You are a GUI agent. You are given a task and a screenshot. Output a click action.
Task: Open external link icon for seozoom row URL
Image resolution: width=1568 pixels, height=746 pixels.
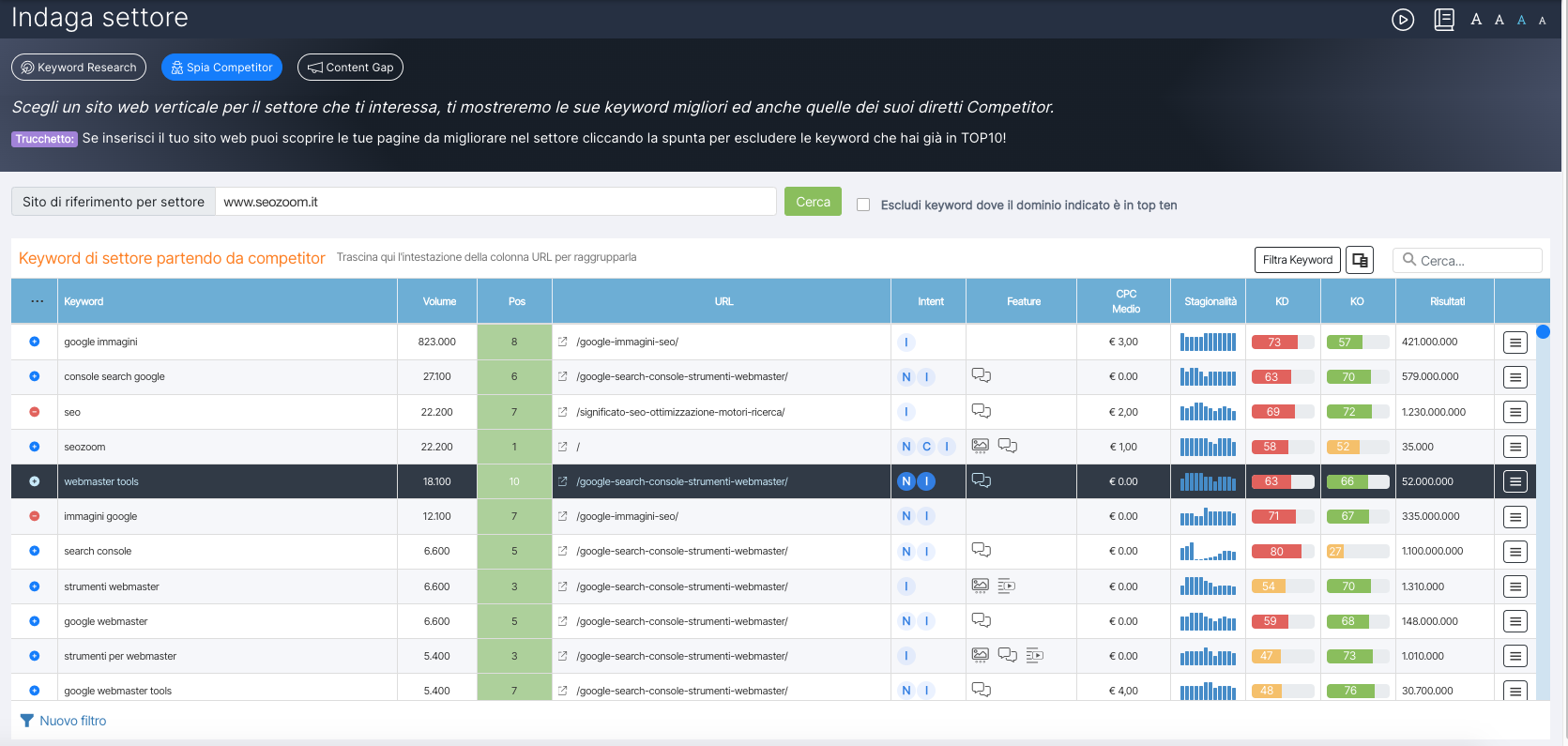click(x=563, y=447)
